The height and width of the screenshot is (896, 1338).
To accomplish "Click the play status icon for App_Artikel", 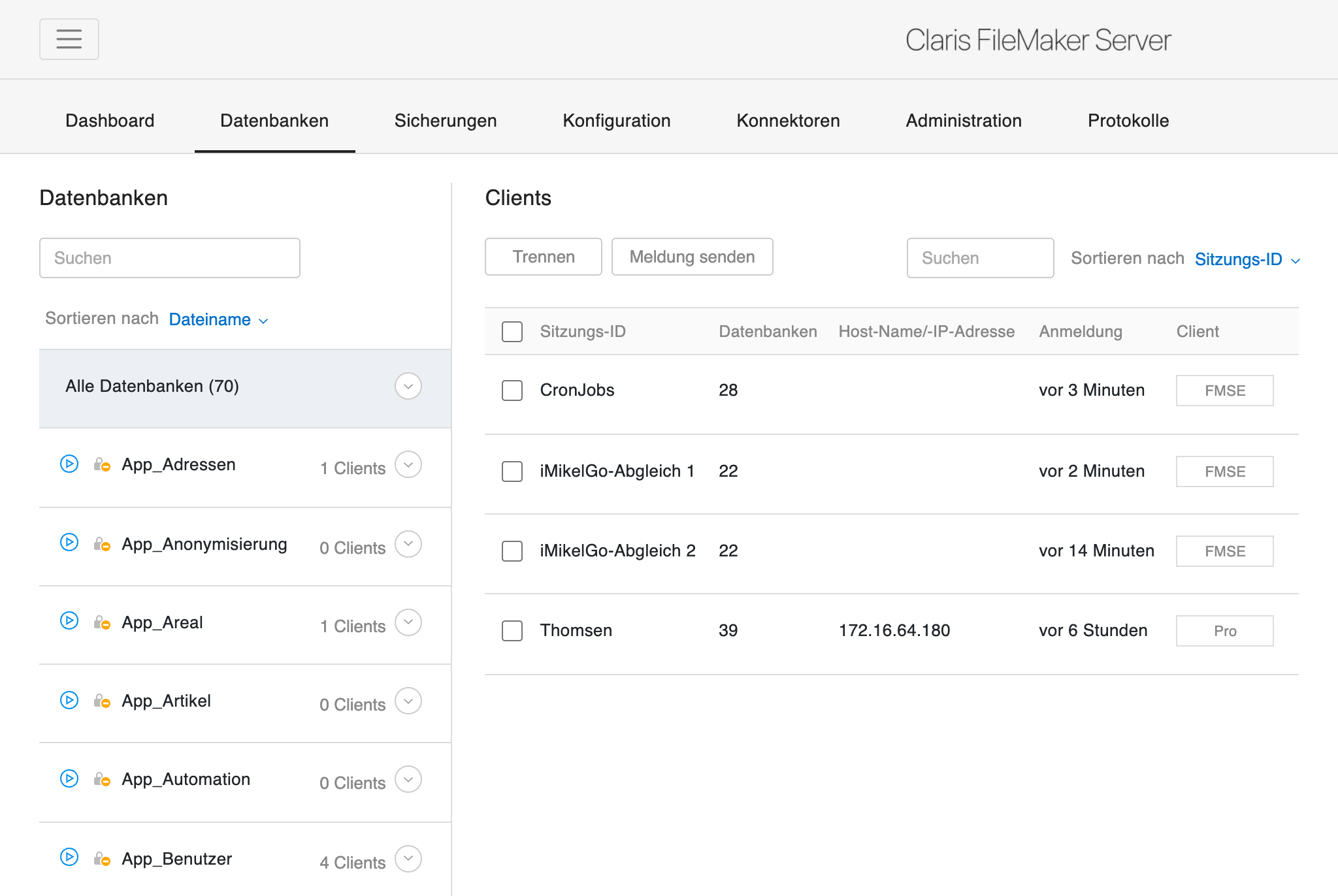I will tap(69, 700).
